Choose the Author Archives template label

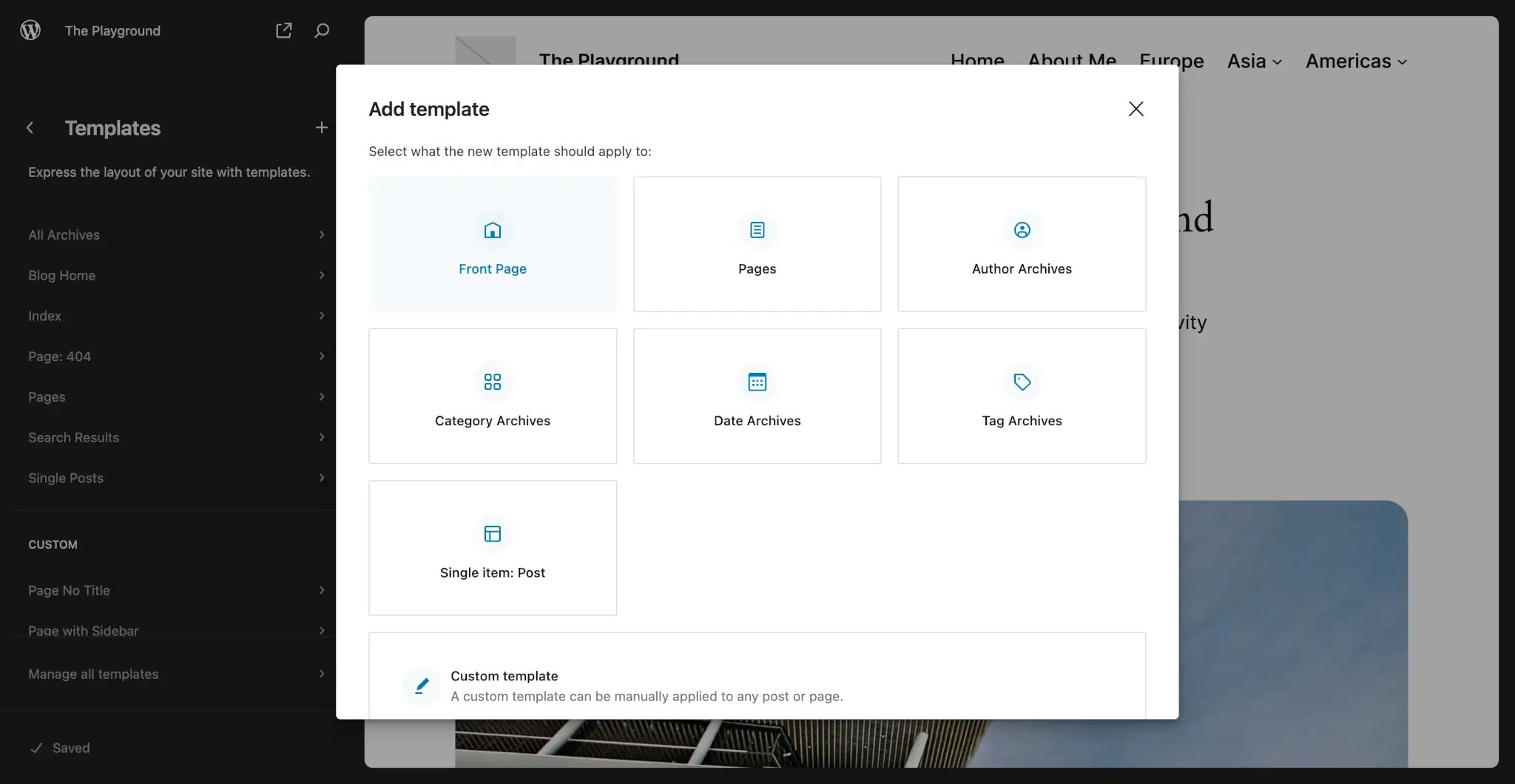(x=1022, y=269)
